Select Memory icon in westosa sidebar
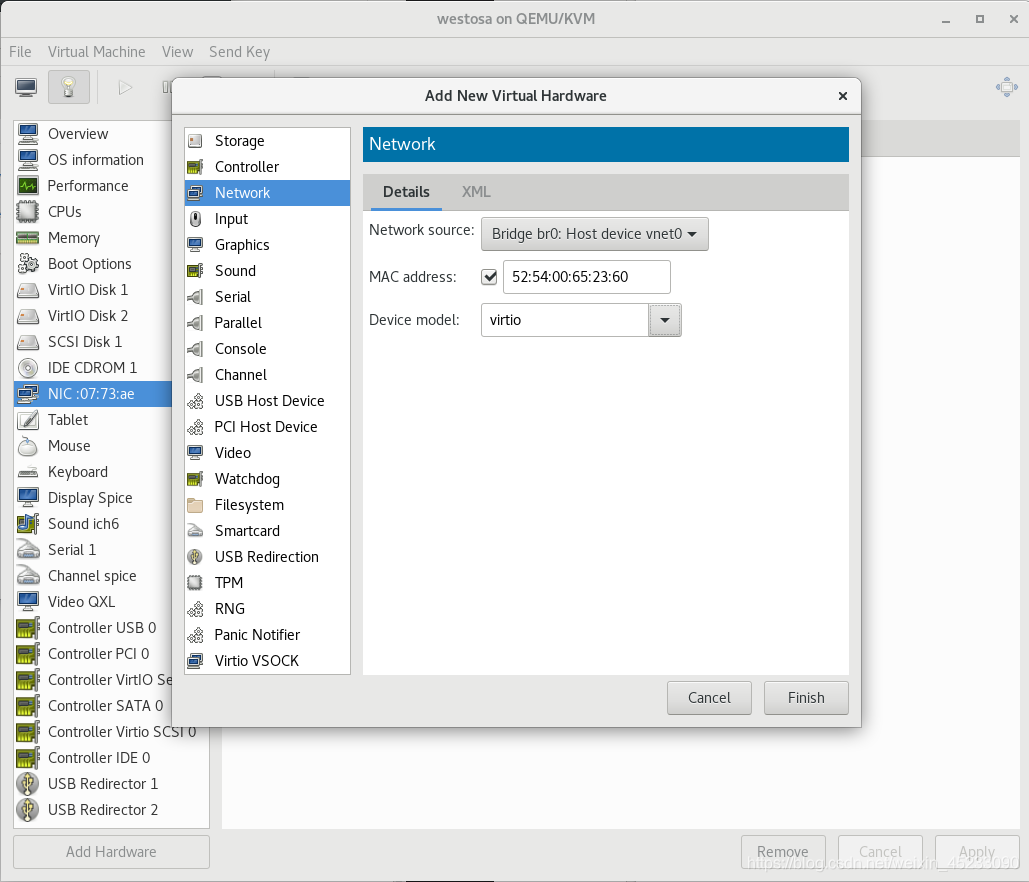 (28, 238)
